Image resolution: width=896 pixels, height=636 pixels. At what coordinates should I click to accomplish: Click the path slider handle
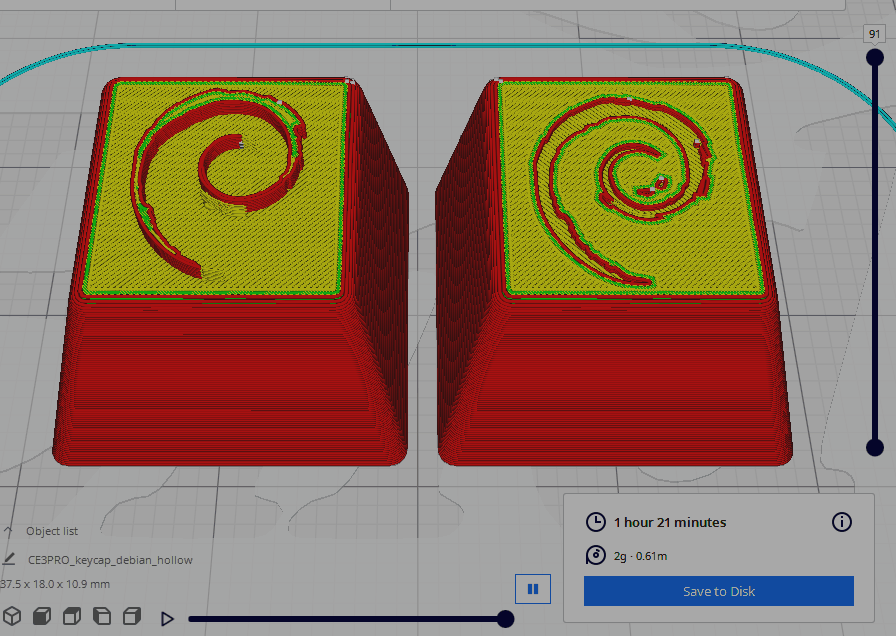point(505,618)
